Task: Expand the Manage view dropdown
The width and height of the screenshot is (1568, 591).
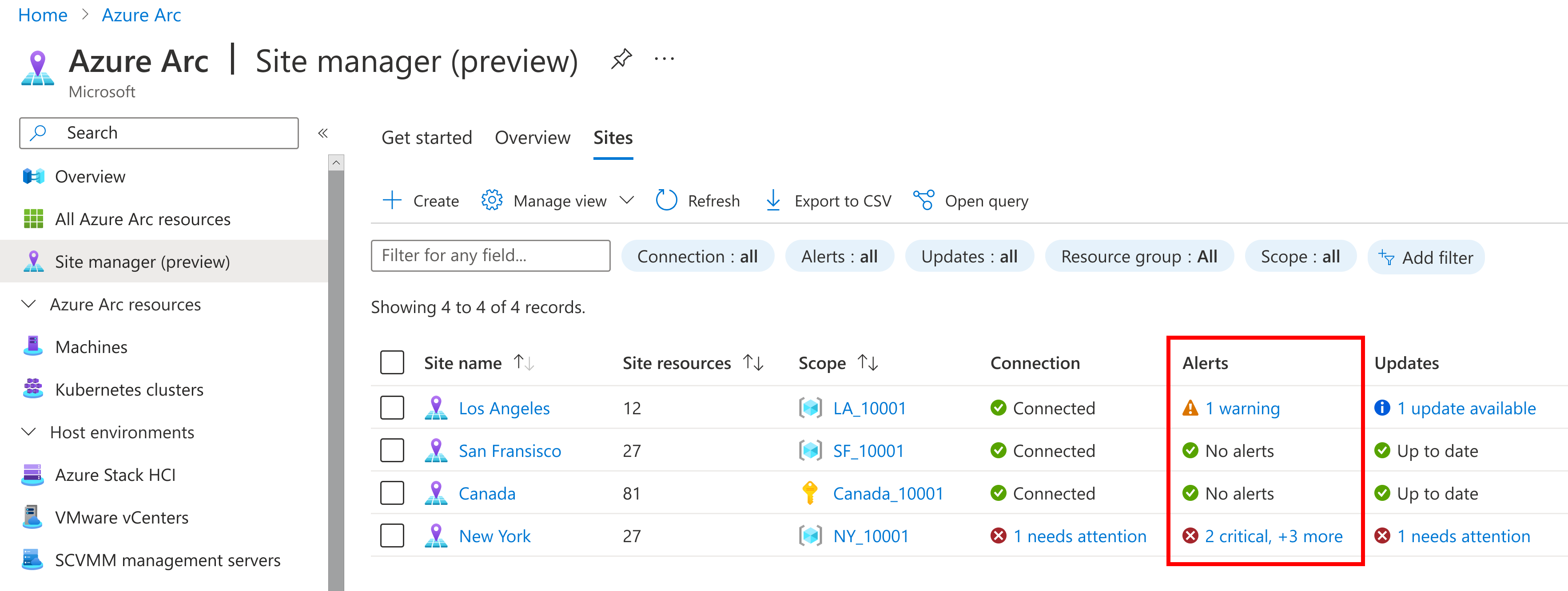Action: [x=626, y=200]
